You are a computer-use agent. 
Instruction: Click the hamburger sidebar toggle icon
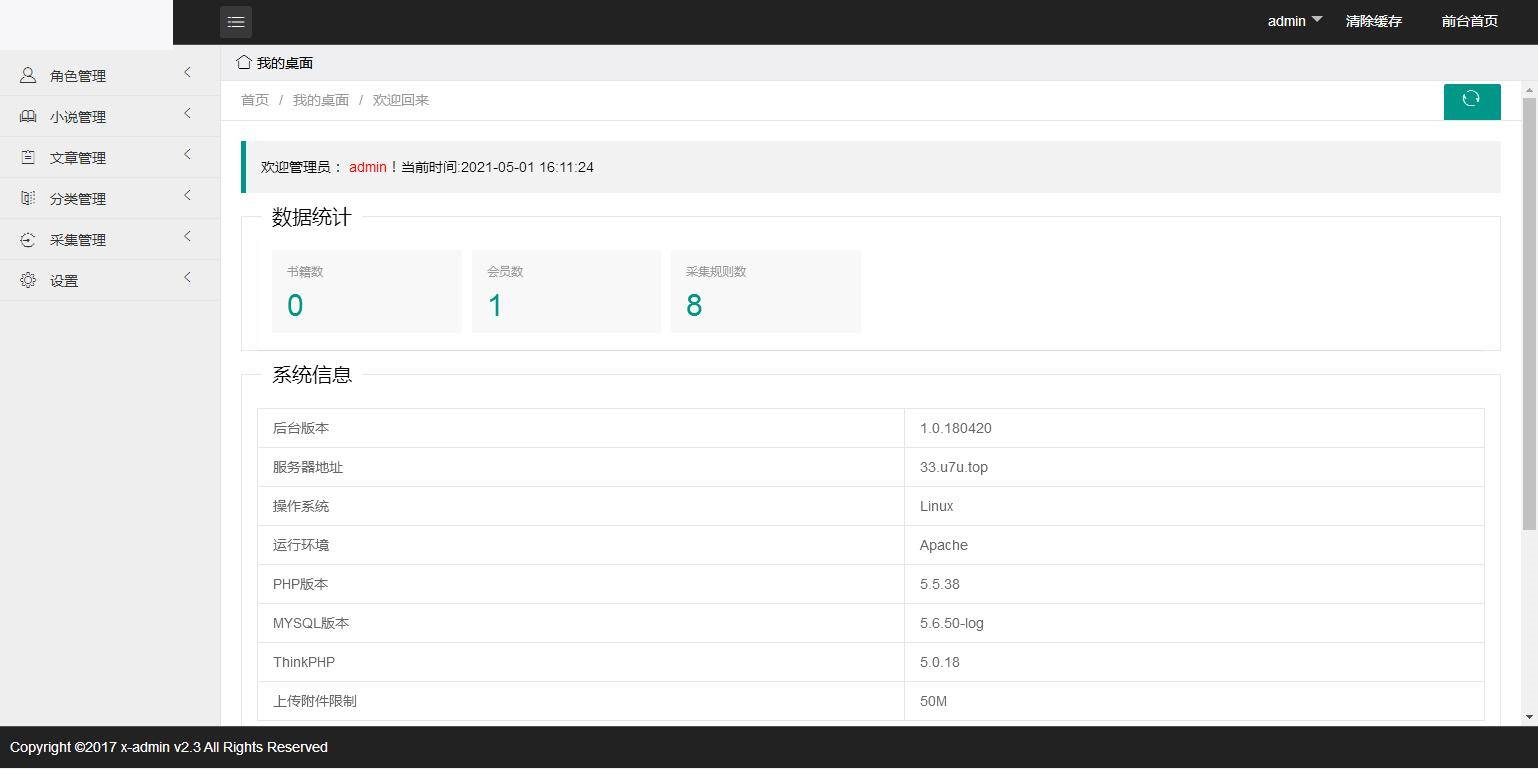coord(236,22)
